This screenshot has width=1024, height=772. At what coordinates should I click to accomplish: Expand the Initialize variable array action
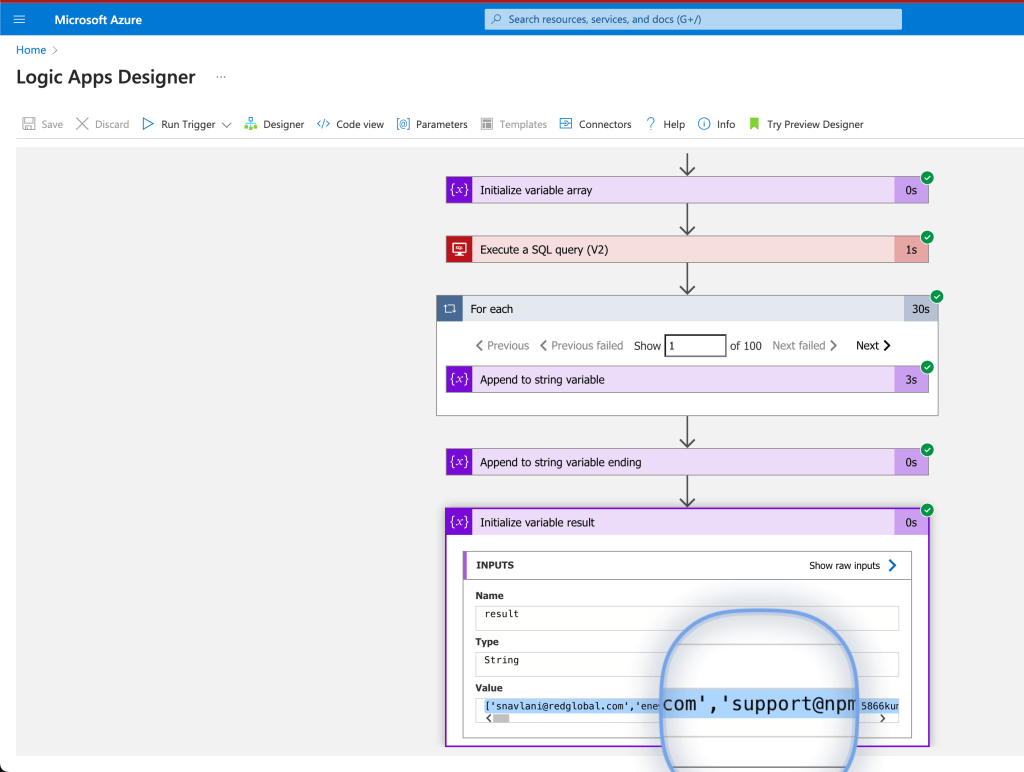[686, 190]
